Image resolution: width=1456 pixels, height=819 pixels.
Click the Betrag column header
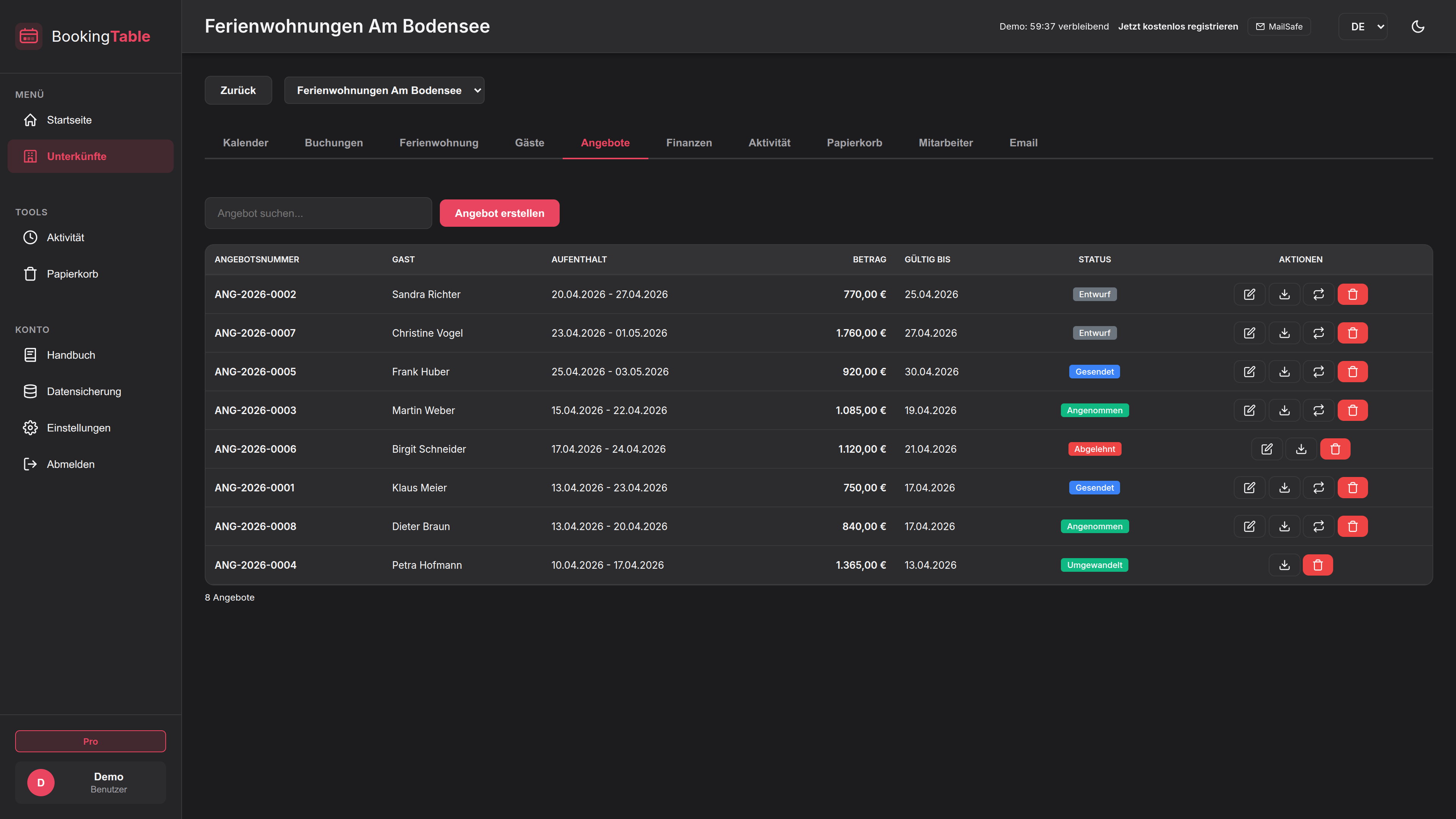(x=869, y=259)
